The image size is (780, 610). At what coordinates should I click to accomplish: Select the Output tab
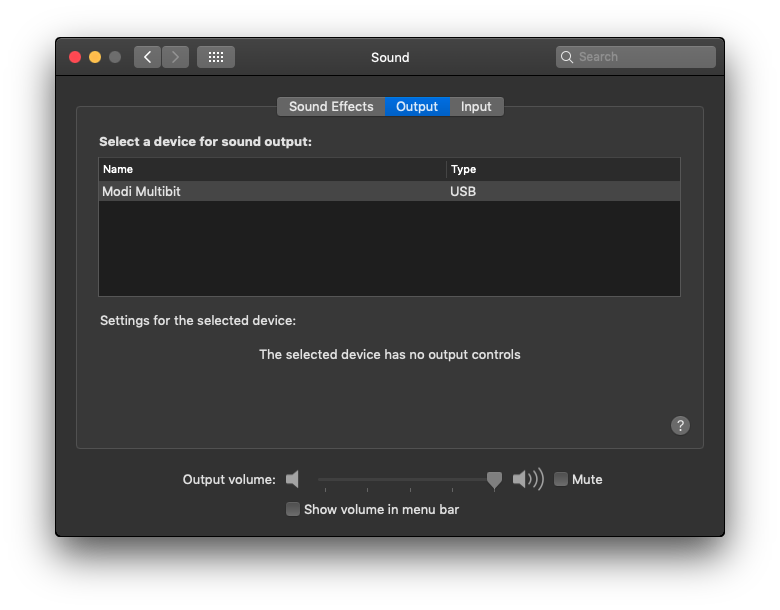click(417, 106)
